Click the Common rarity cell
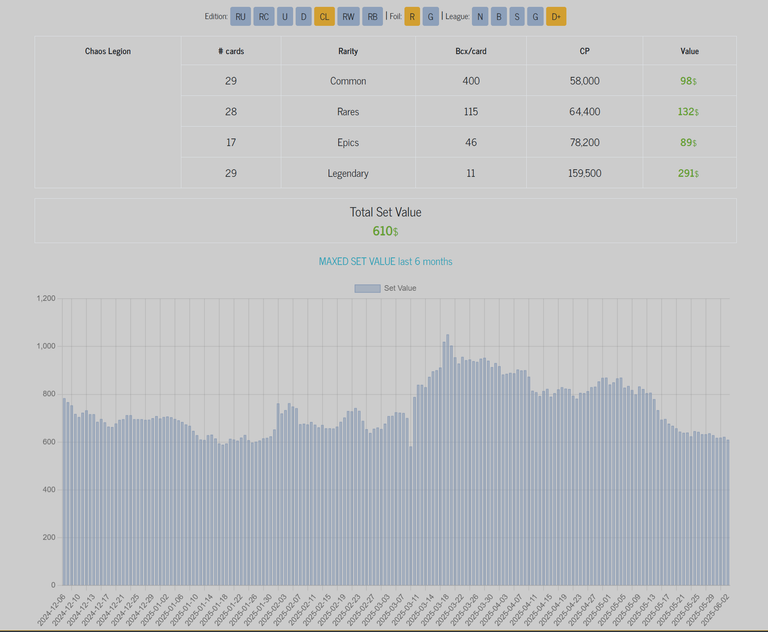768x632 pixels. pos(348,81)
